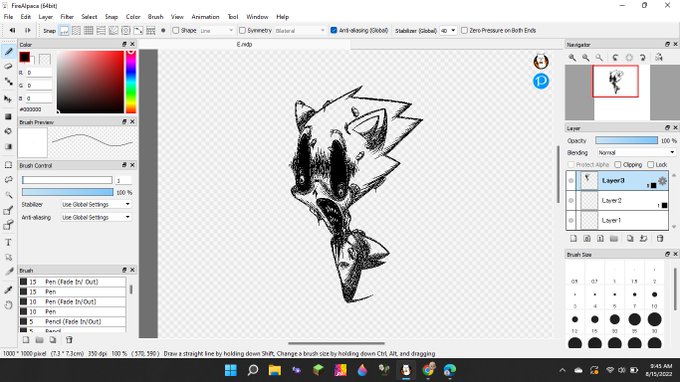This screenshot has width=680, height=382.
Task: Select the Text tool
Action: click(x=8, y=242)
